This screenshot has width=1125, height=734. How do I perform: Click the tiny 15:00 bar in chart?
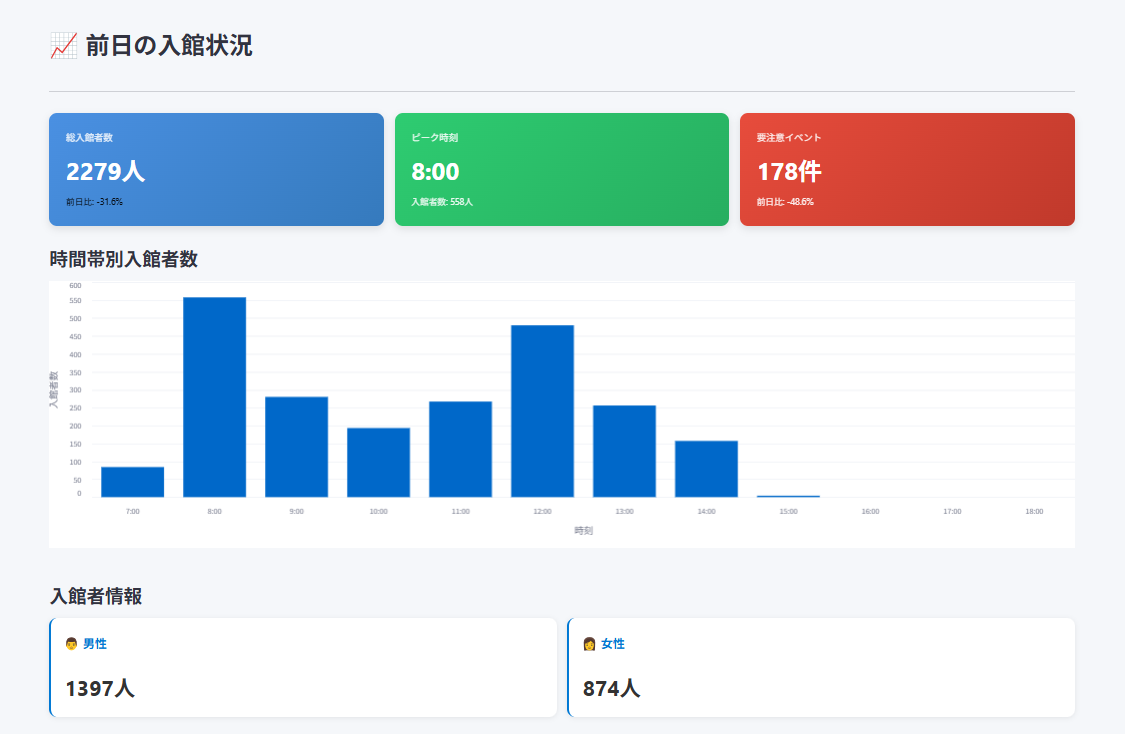tap(788, 496)
